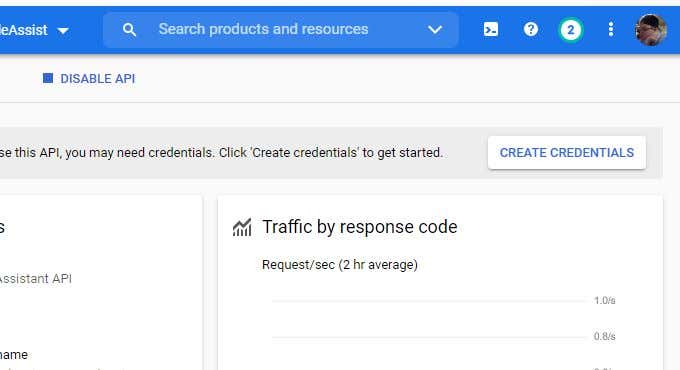This screenshot has height=370, width=680.
Task: Open the user account avatar
Action: pos(651,30)
